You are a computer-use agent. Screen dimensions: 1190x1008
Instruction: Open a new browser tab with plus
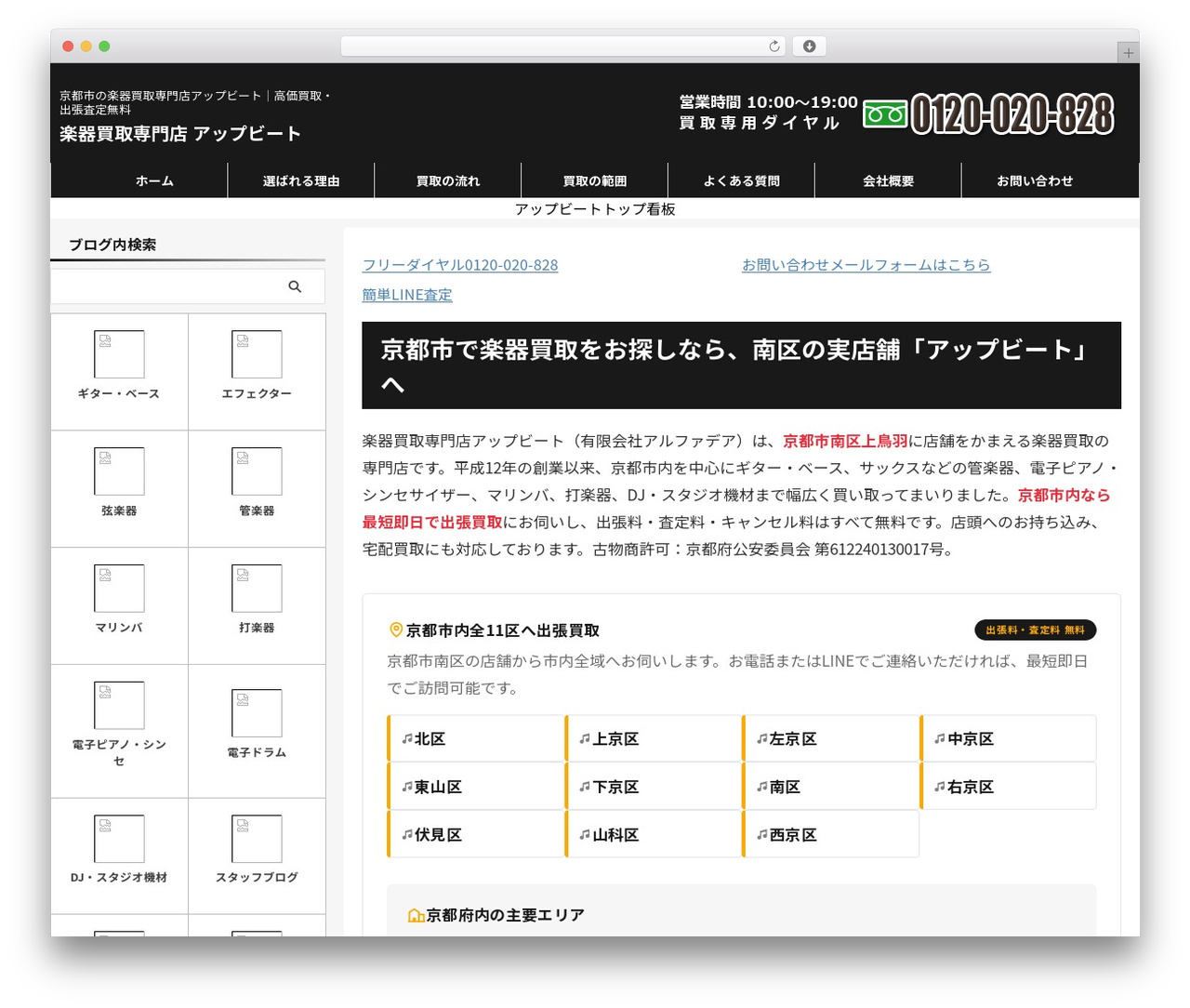1129,53
